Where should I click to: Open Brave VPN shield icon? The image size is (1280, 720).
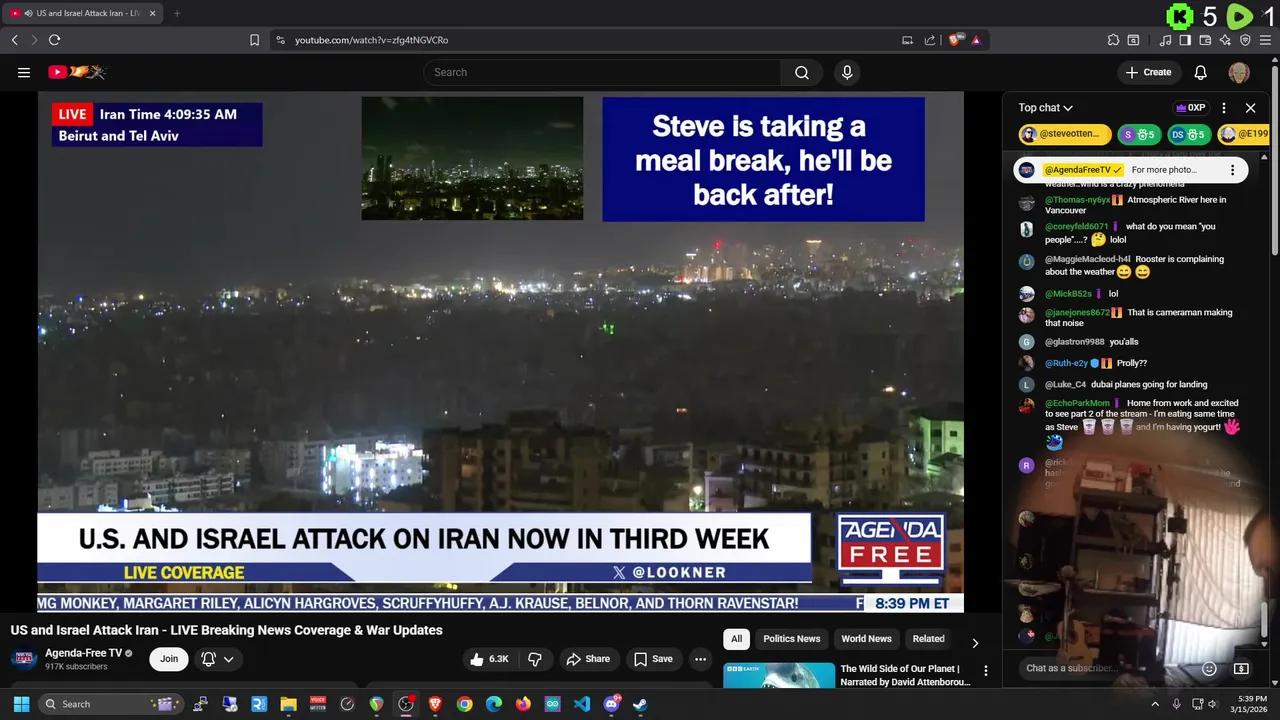click(x=1245, y=40)
